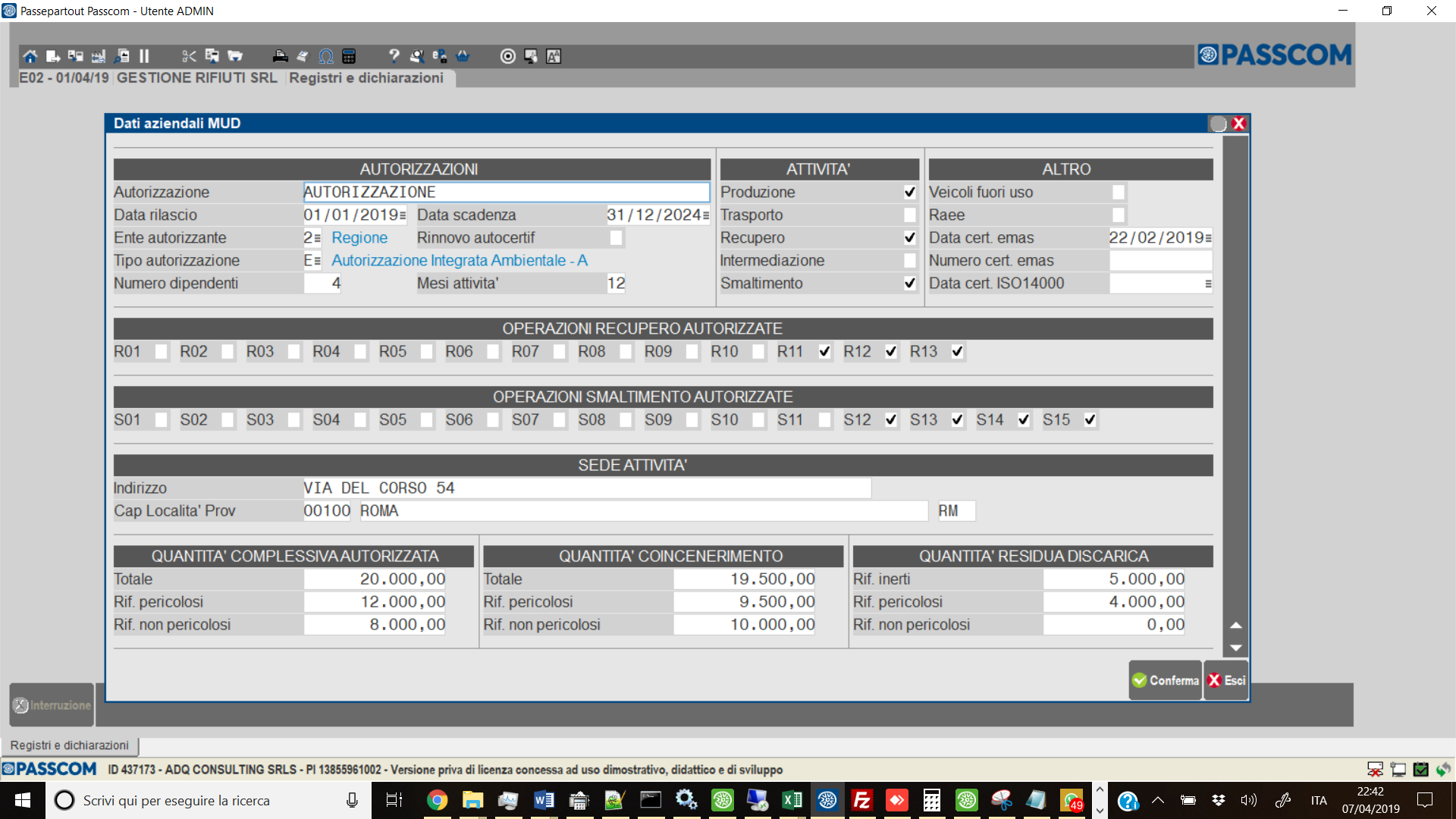Click the Conferma button
This screenshot has height=819, width=1456.
tap(1166, 680)
